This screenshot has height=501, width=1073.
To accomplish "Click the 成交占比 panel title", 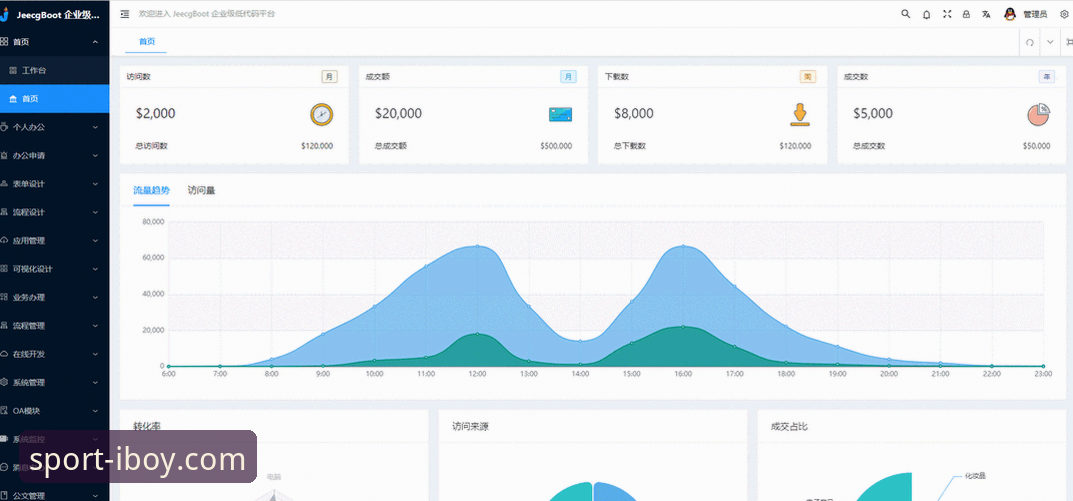I will click(x=789, y=426).
